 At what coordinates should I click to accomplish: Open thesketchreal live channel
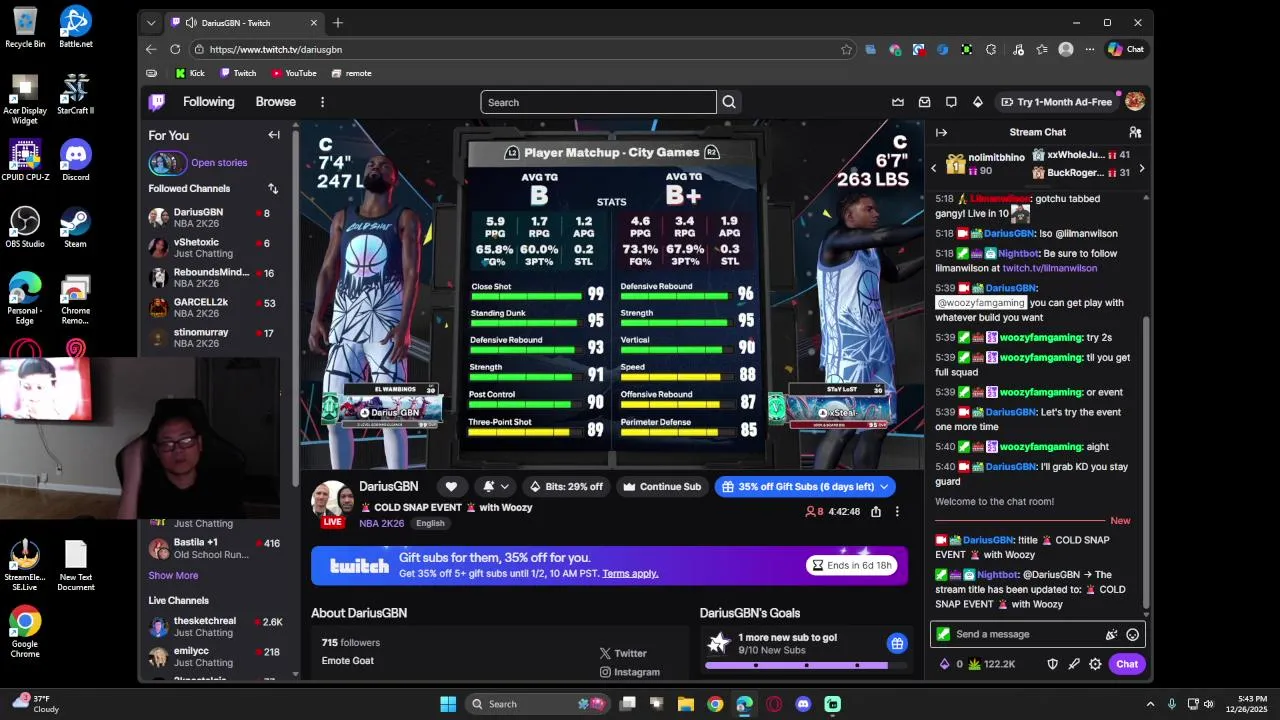tap(216, 626)
